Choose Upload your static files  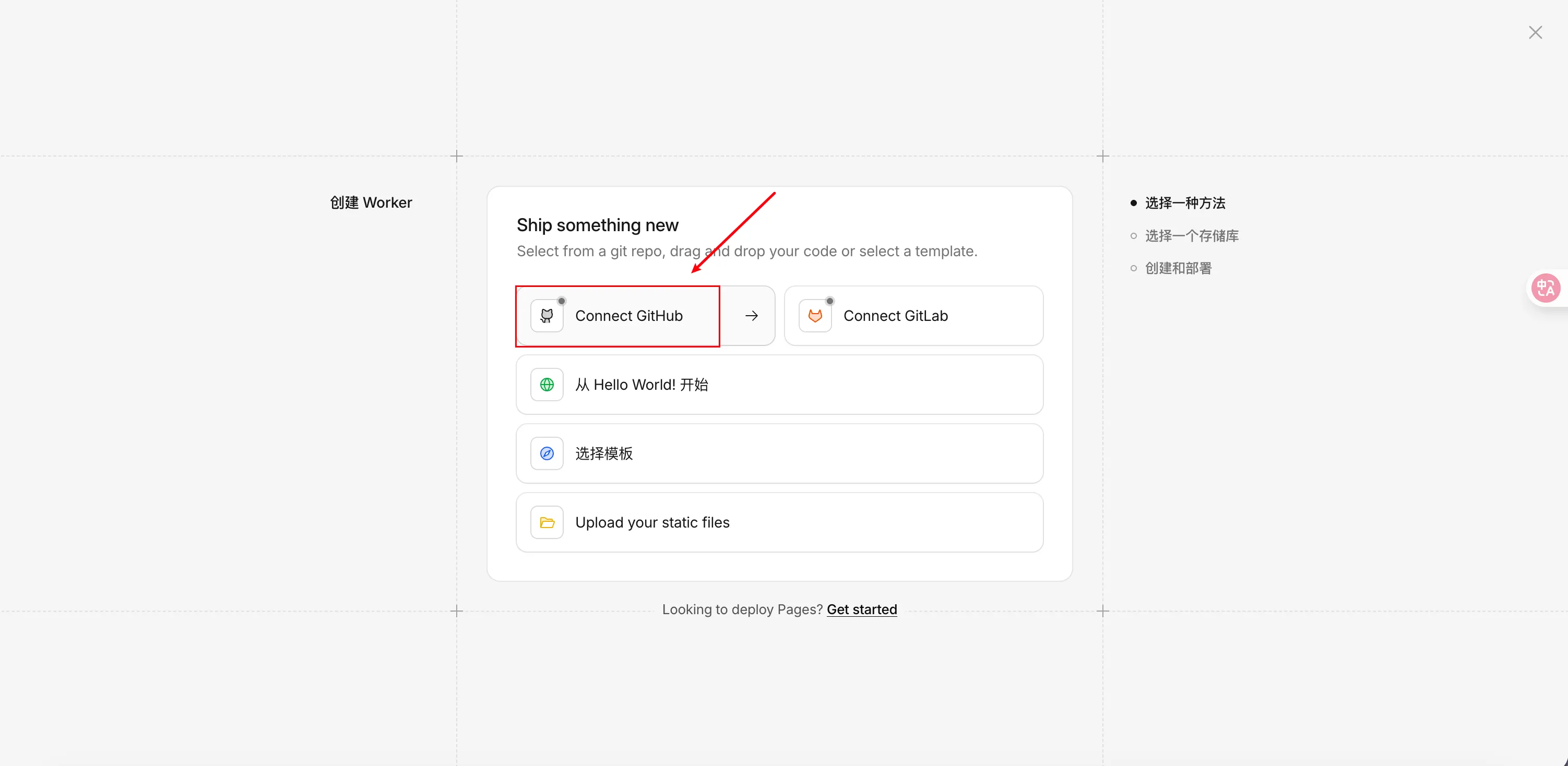click(x=779, y=522)
